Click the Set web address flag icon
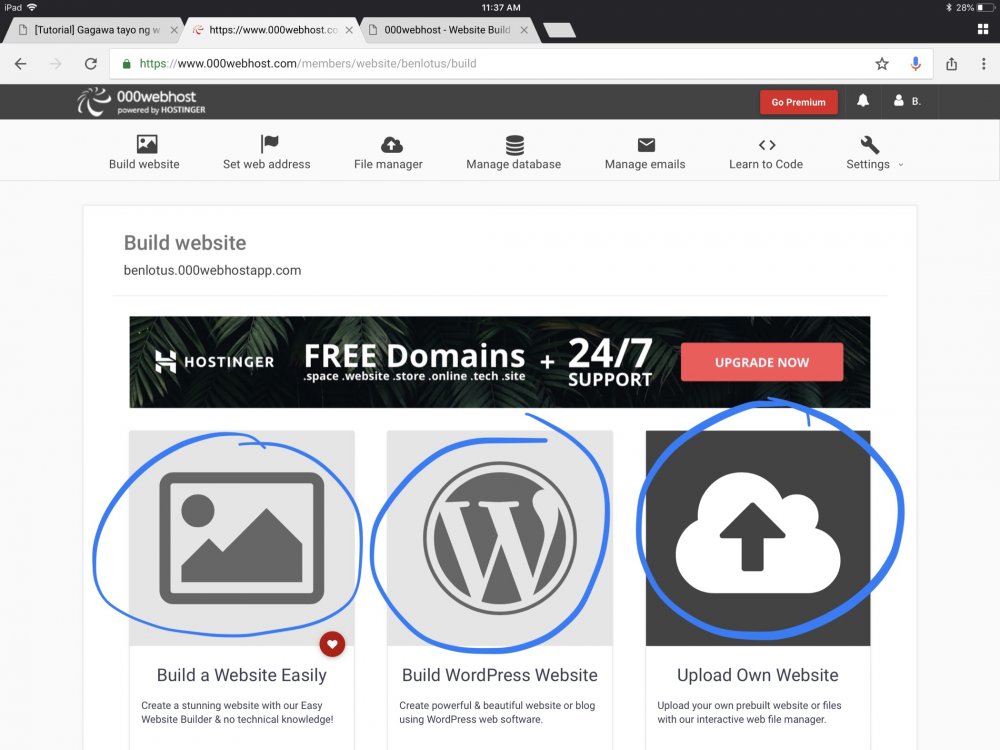The image size is (1000, 750). click(x=268, y=145)
